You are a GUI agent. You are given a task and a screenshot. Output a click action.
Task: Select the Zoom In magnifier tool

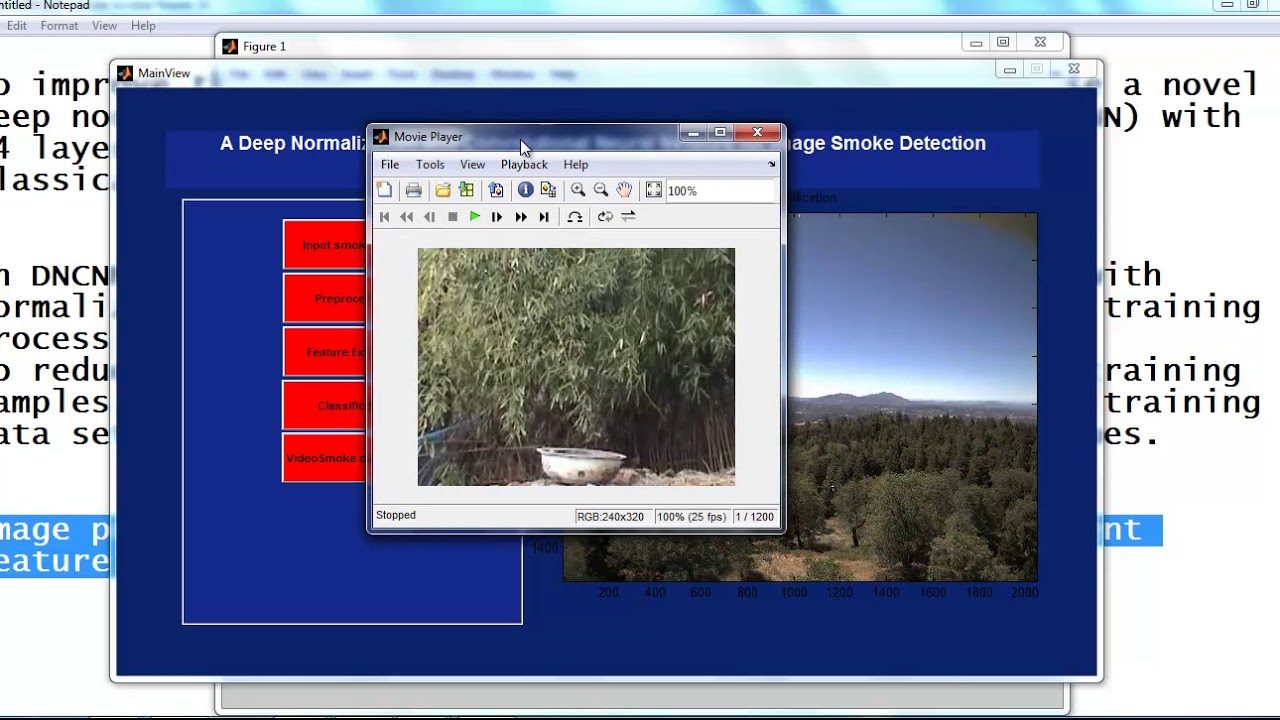click(x=578, y=190)
